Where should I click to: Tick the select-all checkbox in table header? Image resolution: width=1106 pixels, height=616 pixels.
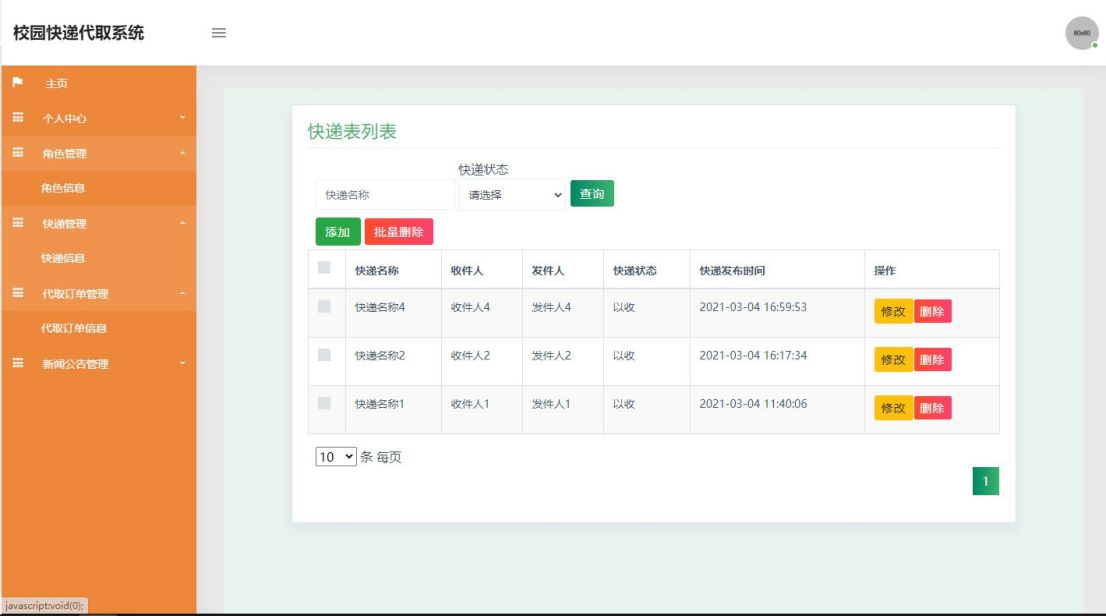pos(324,267)
